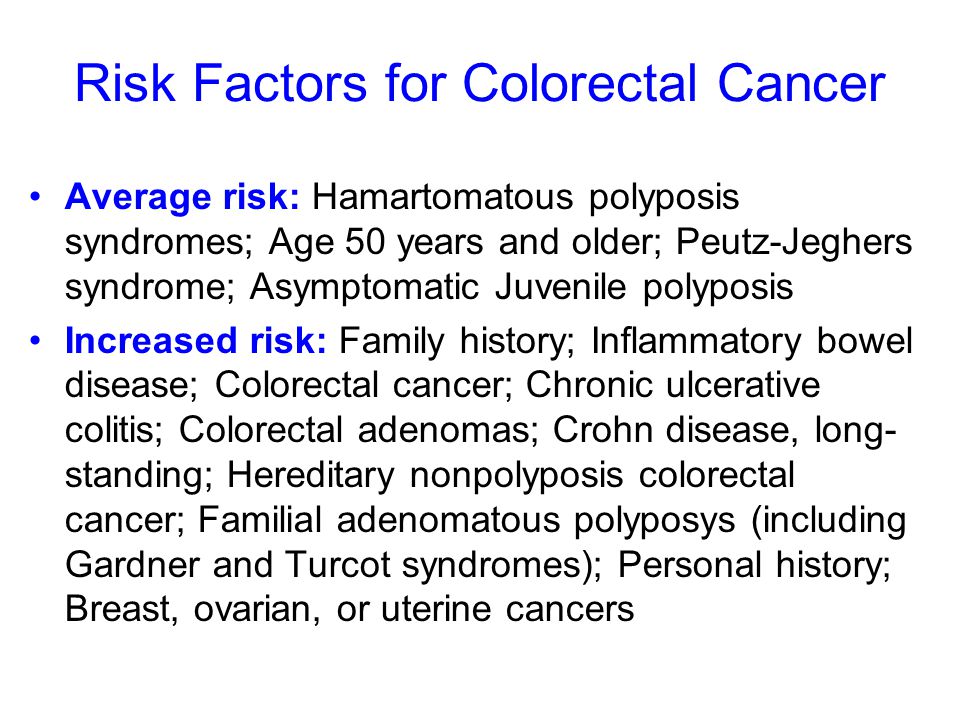This screenshot has height=720, width=960.
Task: Click the text 'Inflammatory bowel'
Action: pos(752,342)
